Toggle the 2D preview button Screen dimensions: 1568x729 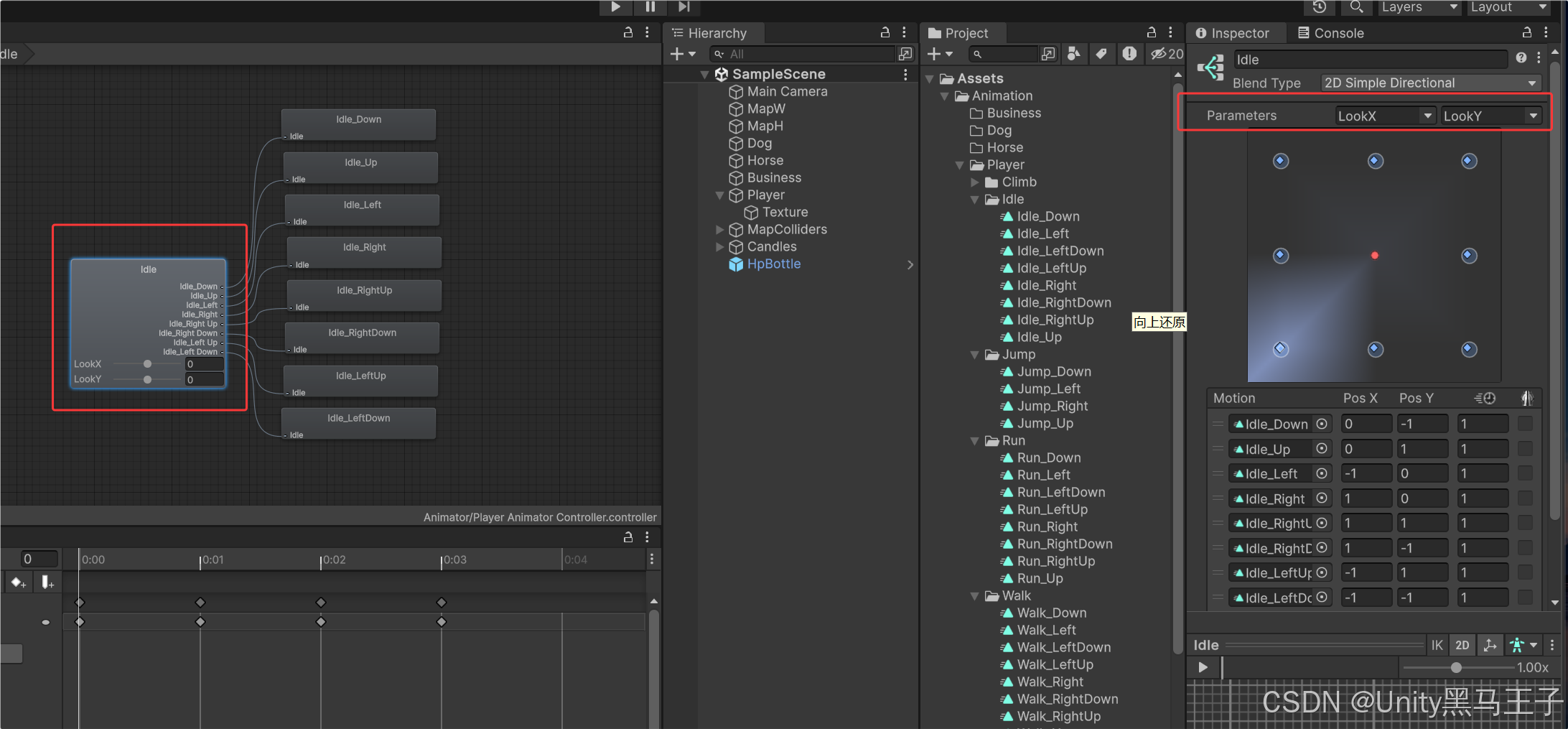[1462, 645]
